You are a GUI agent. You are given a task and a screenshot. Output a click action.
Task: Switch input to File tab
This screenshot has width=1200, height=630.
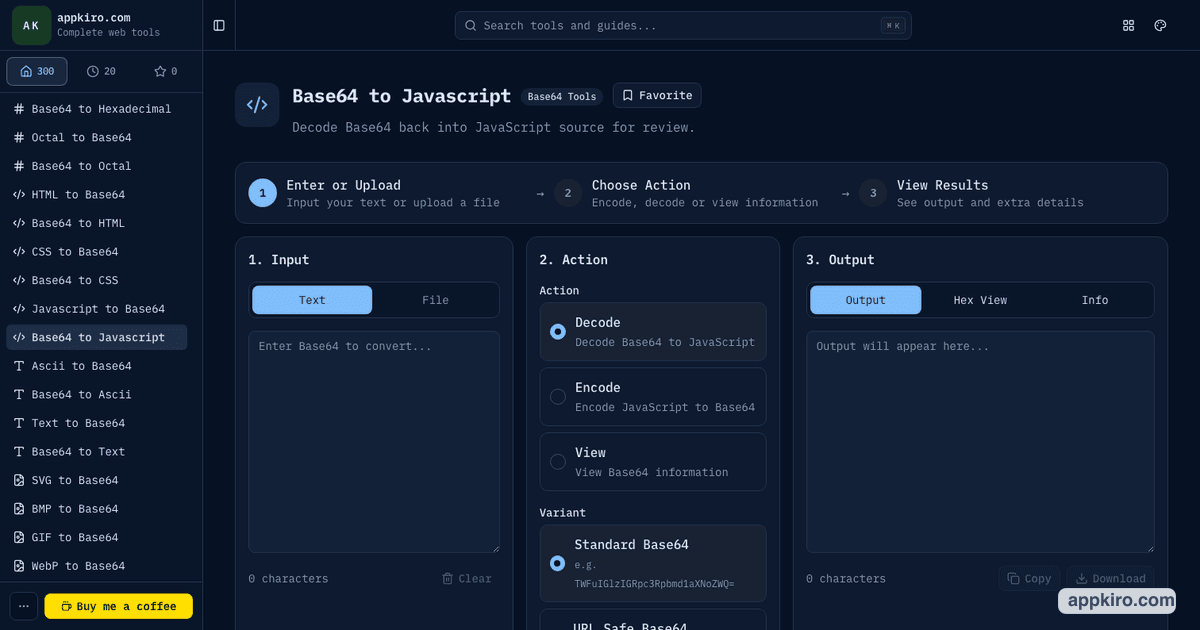(435, 300)
